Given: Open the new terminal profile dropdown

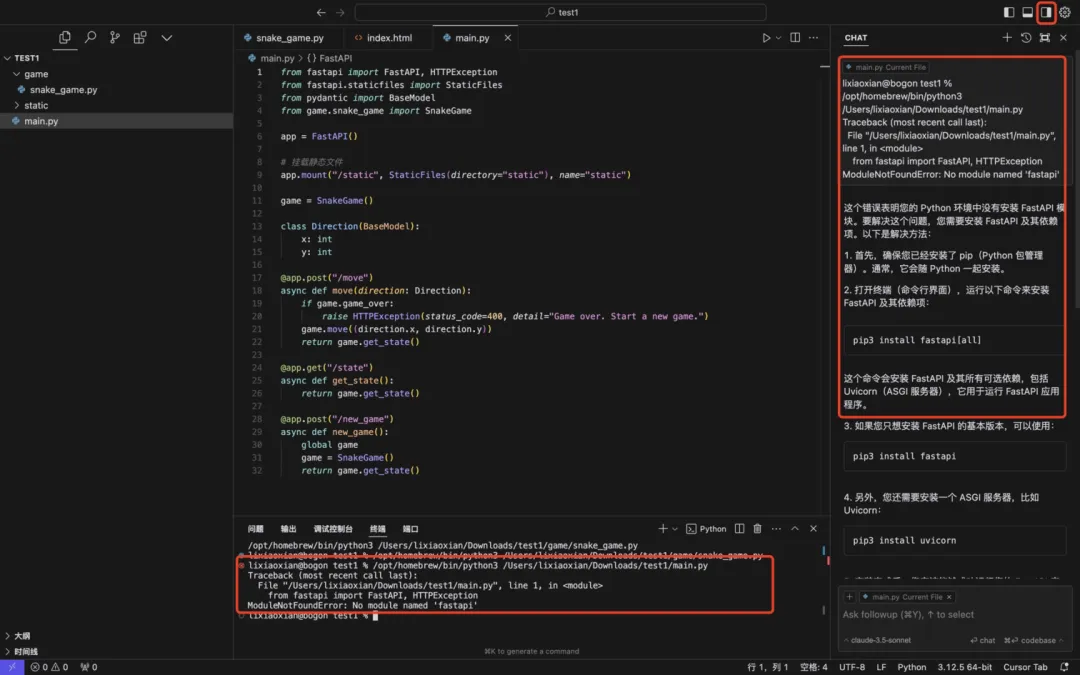Looking at the screenshot, I should click(675, 529).
